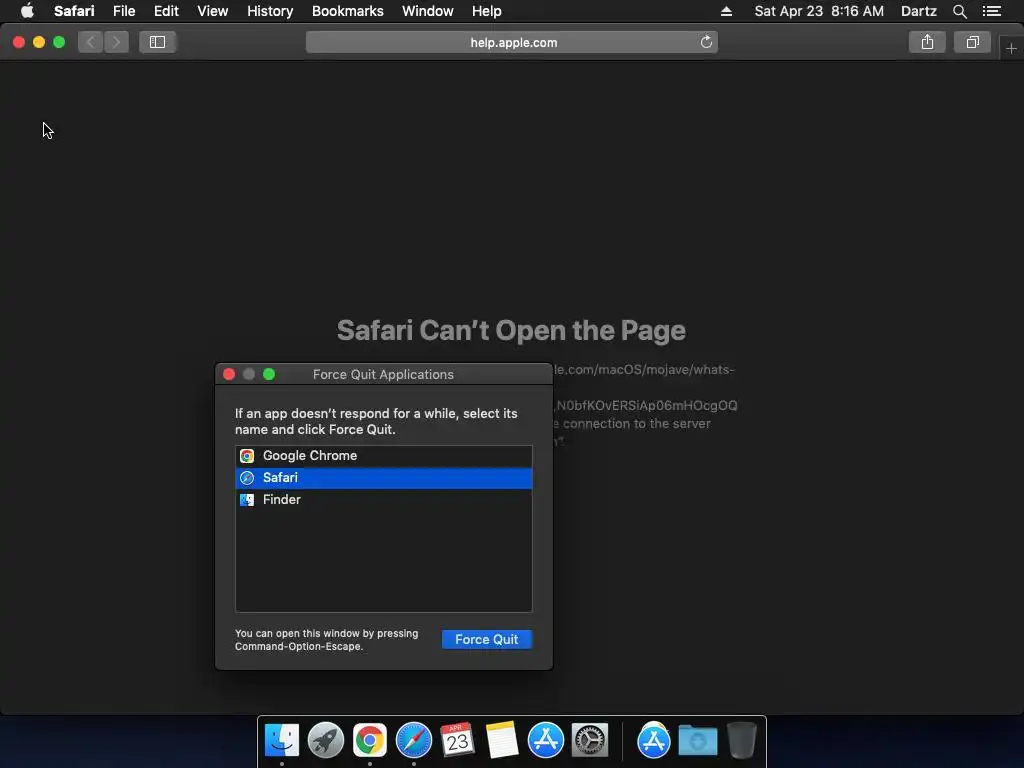
Task: Open Finder from the Dock
Action: point(282,740)
